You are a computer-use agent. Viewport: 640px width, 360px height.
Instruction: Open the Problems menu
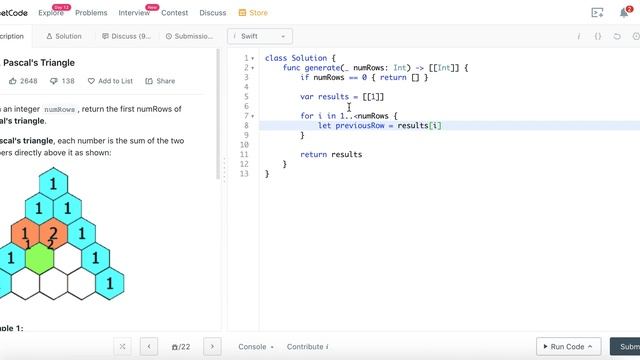(91, 13)
